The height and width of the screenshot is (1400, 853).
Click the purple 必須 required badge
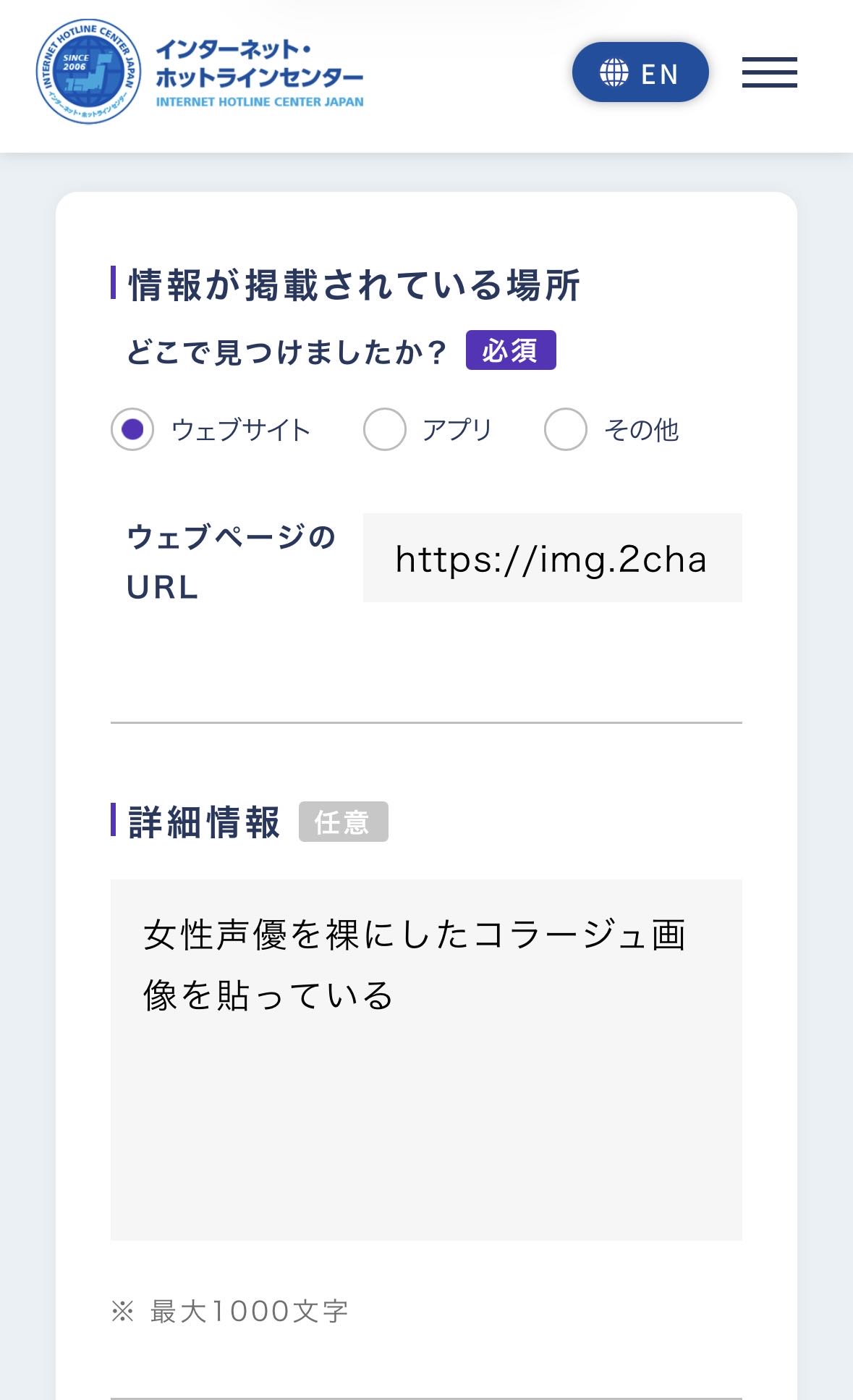pos(511,350)
